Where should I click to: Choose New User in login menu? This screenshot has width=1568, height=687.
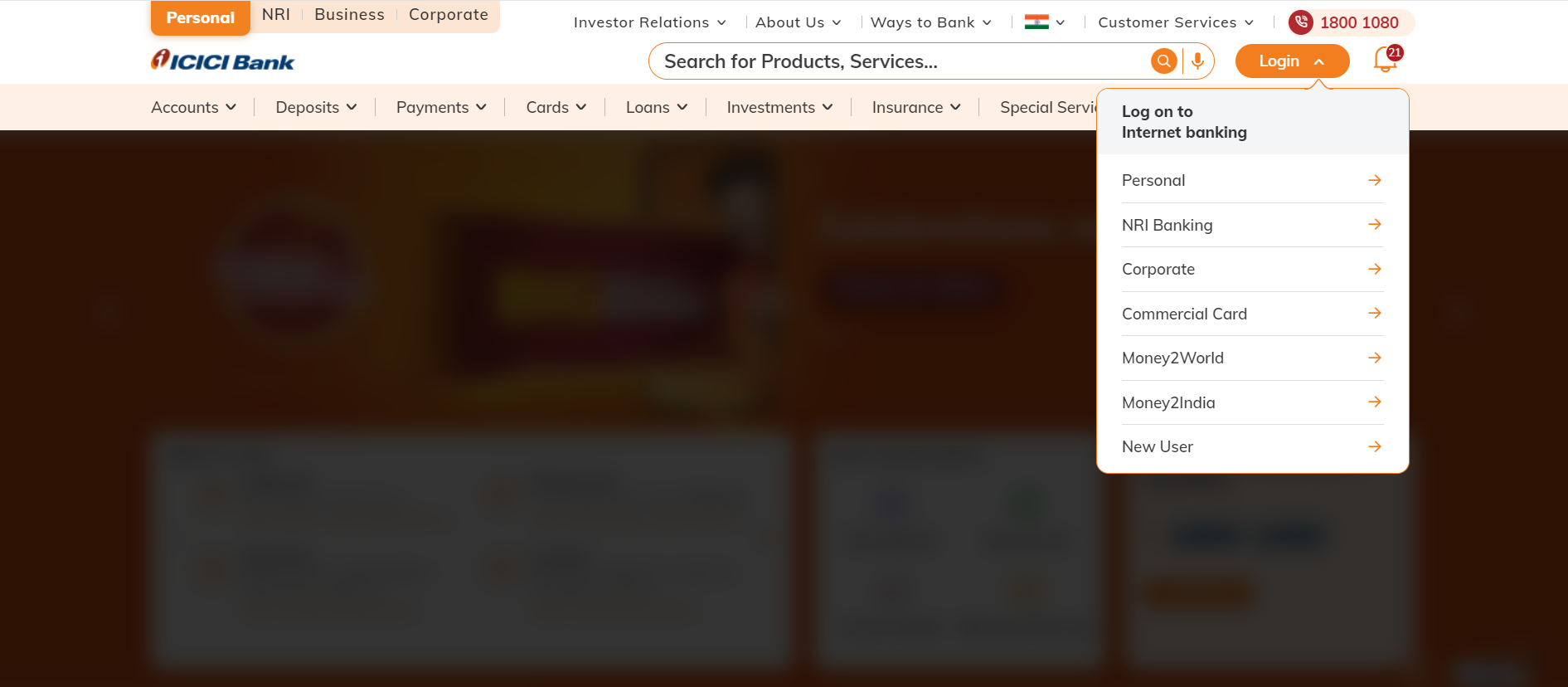pos(1252,446)
